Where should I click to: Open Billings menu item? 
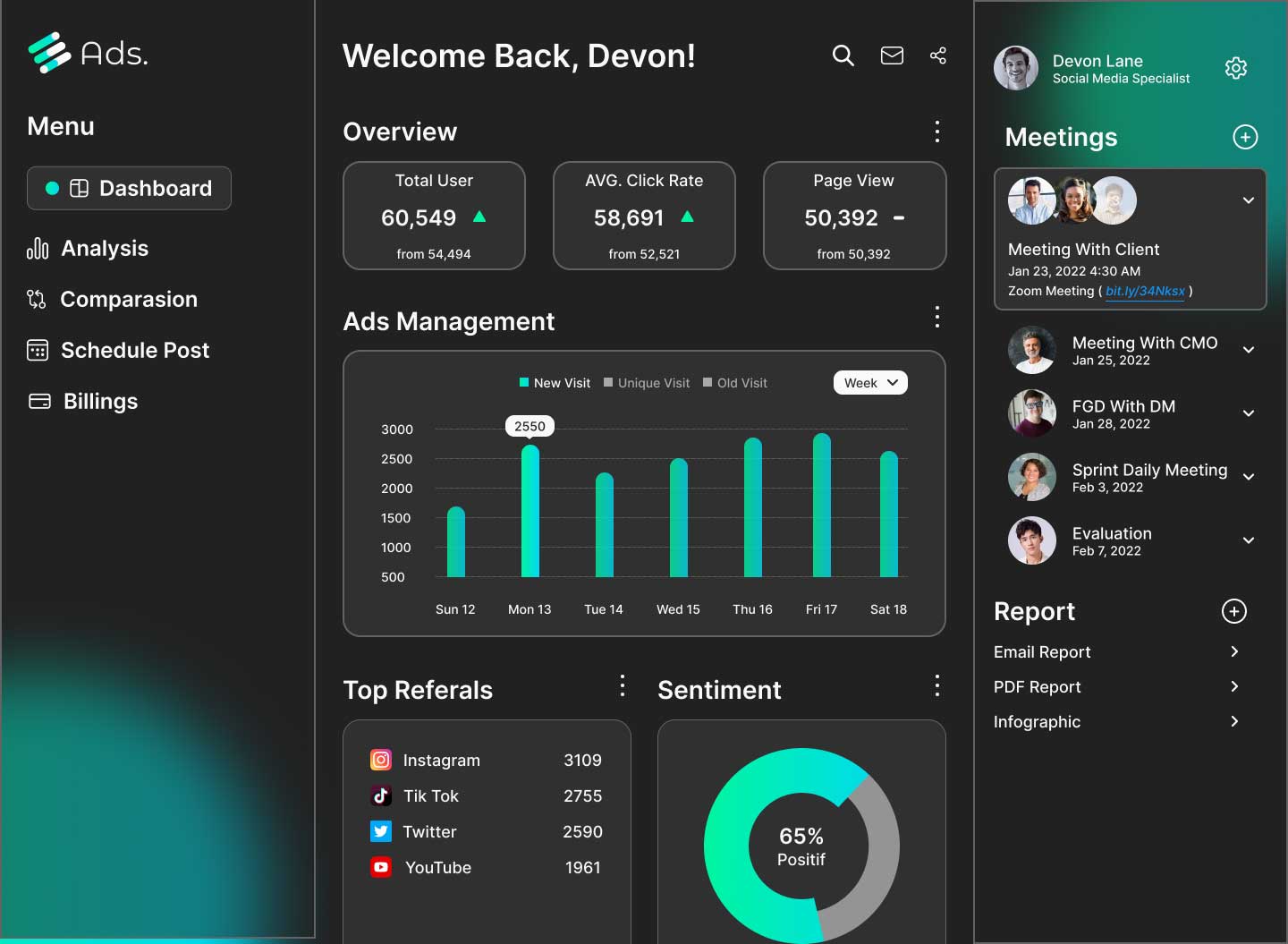coord(83,401)
